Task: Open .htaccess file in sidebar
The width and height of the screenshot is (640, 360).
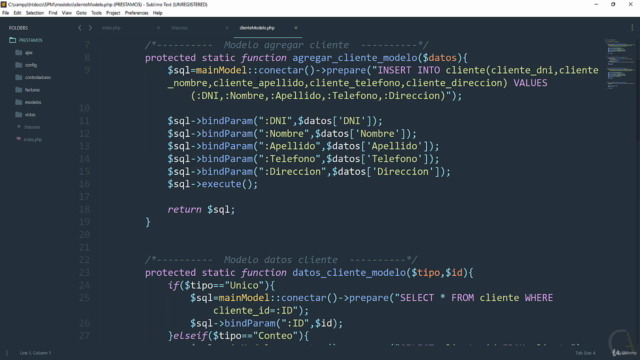Action: click(x=32, y=127)
